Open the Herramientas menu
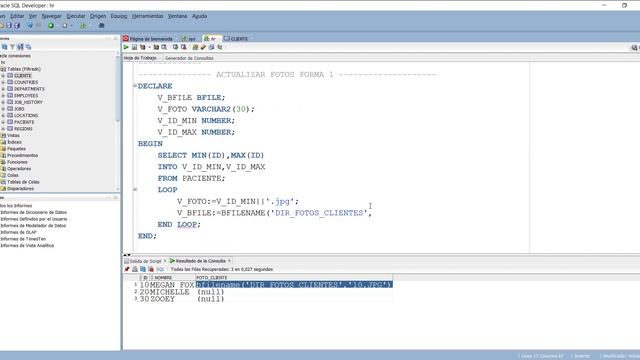 (147, 16)
